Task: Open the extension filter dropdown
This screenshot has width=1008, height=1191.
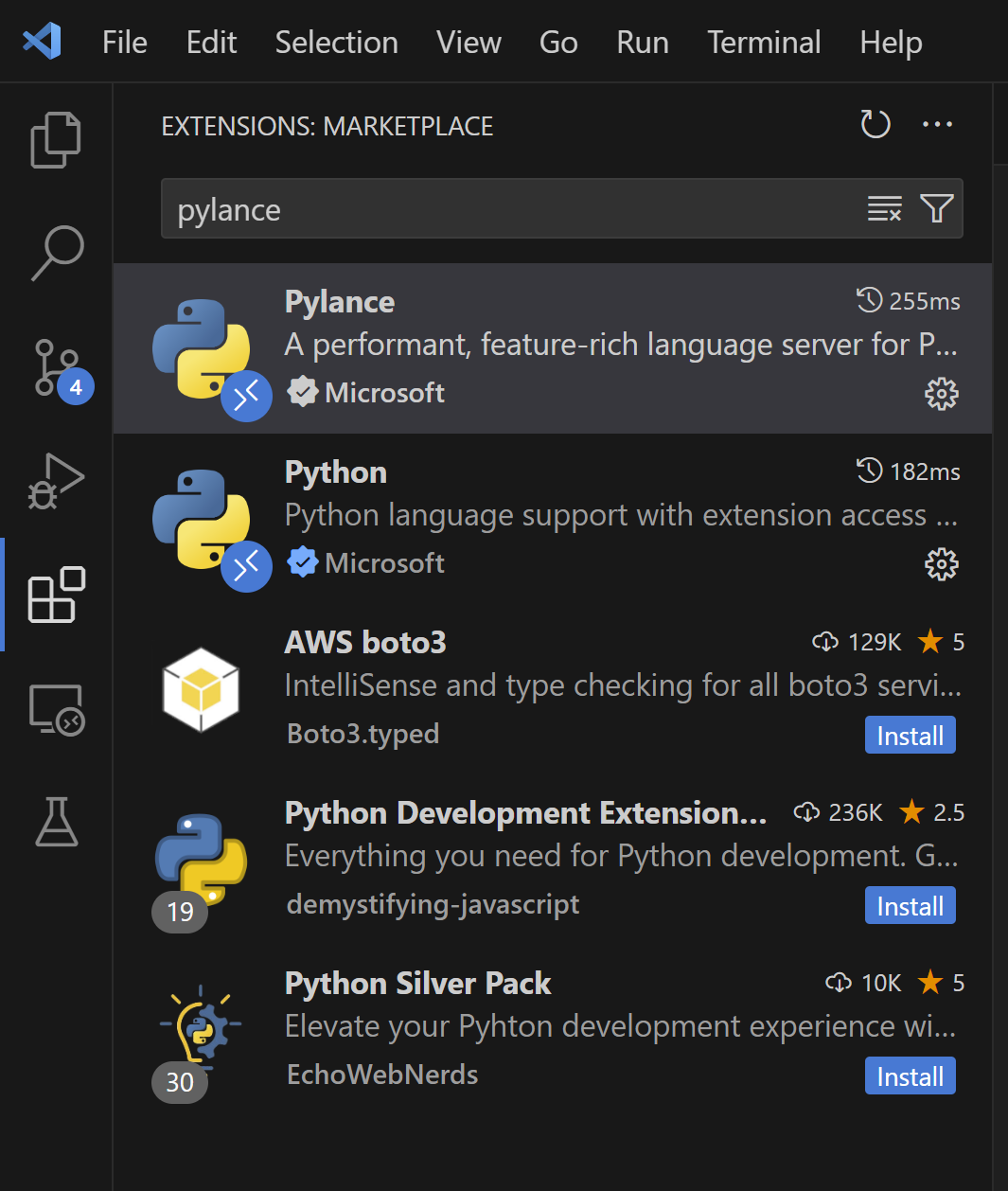Action: pyautogui.click(x=936, y=208)
